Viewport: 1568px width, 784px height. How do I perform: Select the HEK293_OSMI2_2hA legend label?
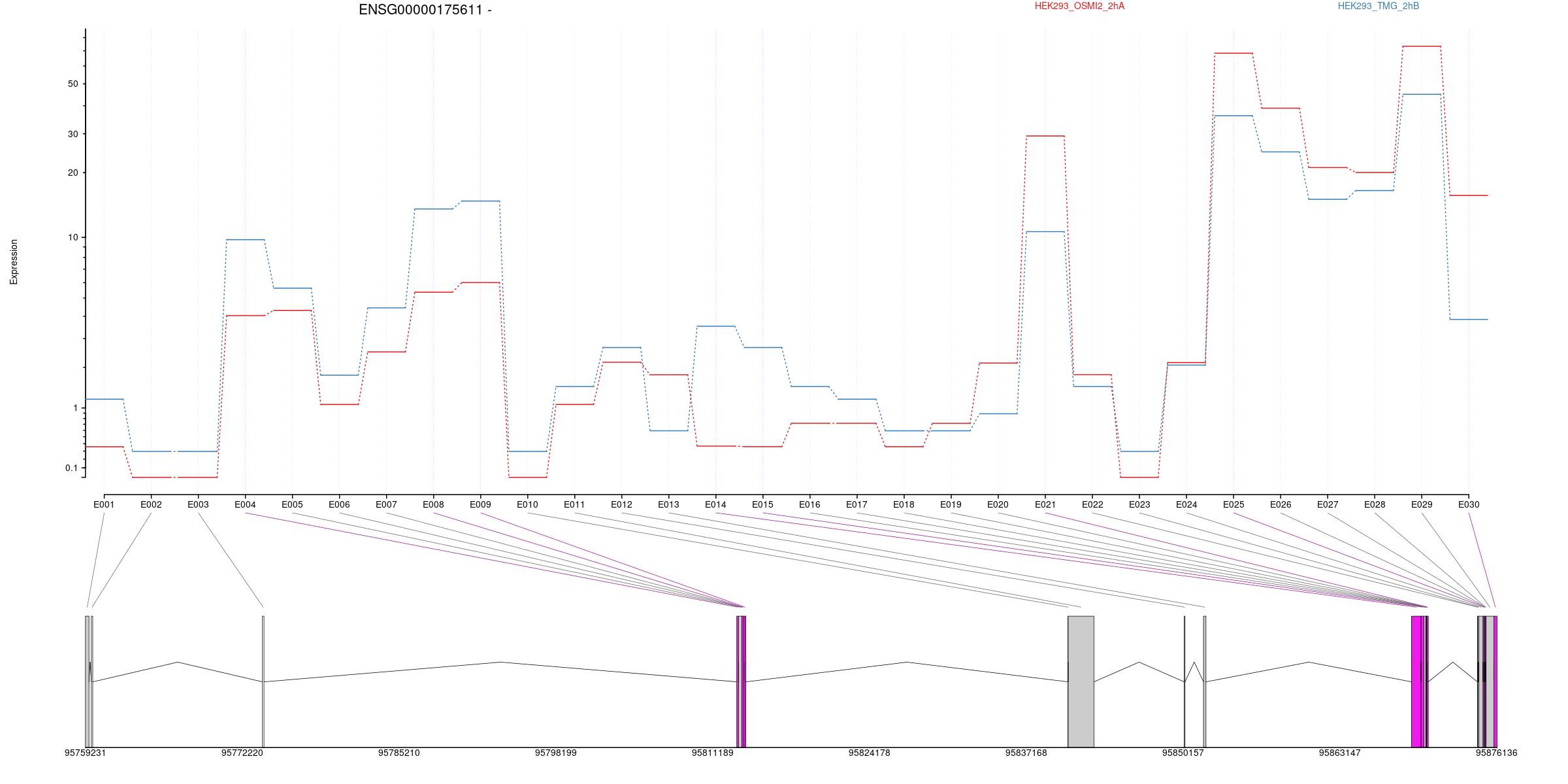tap(1079, 6)
